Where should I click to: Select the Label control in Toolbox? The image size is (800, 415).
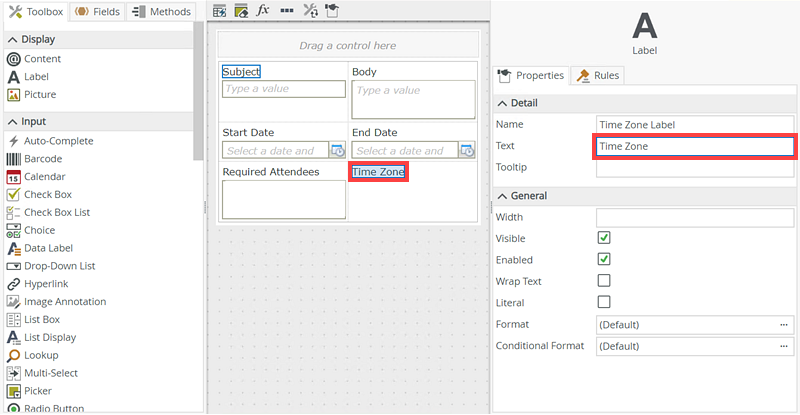[28, 77]
